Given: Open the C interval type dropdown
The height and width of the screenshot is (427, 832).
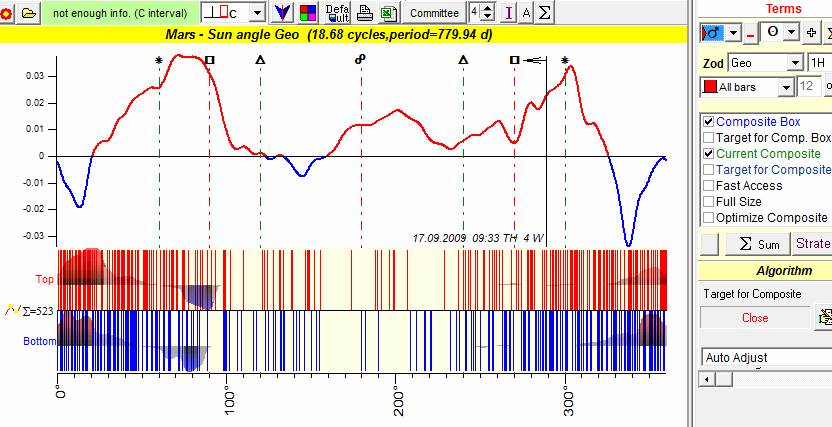Looking at the screenshot, I should point(257,13).
